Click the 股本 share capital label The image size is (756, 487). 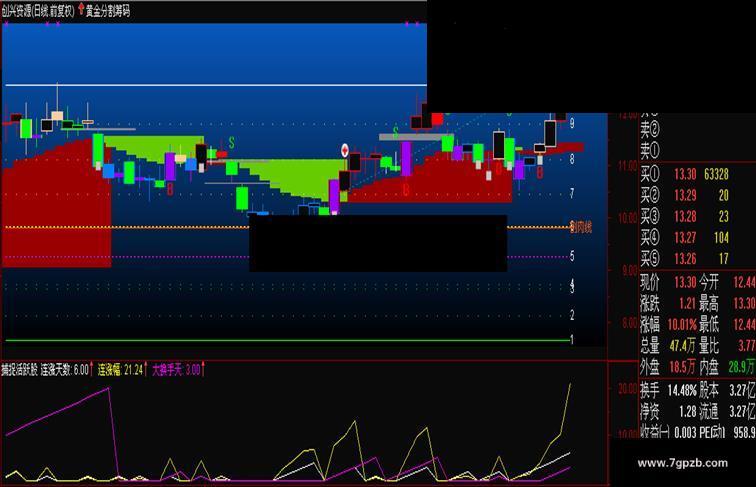pyautogui.click(x=709, y=390)
